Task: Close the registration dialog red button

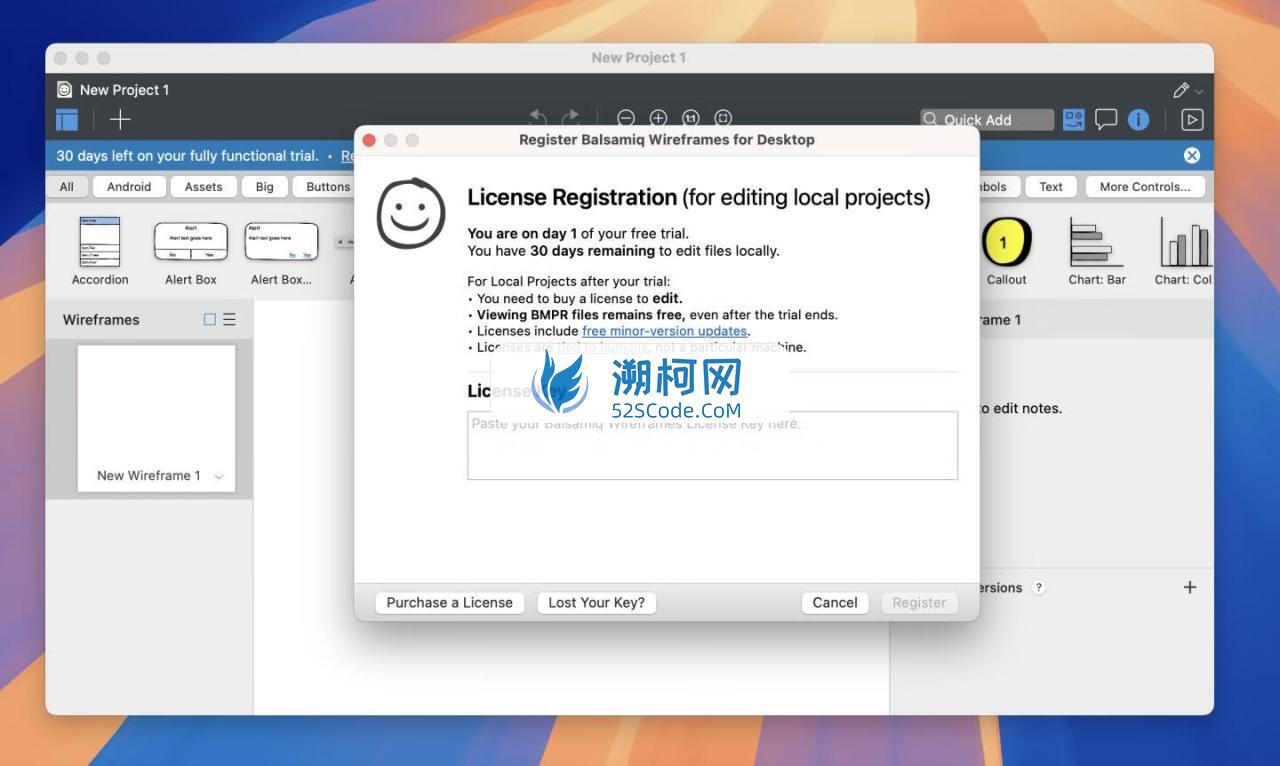Action: point(369,140)
